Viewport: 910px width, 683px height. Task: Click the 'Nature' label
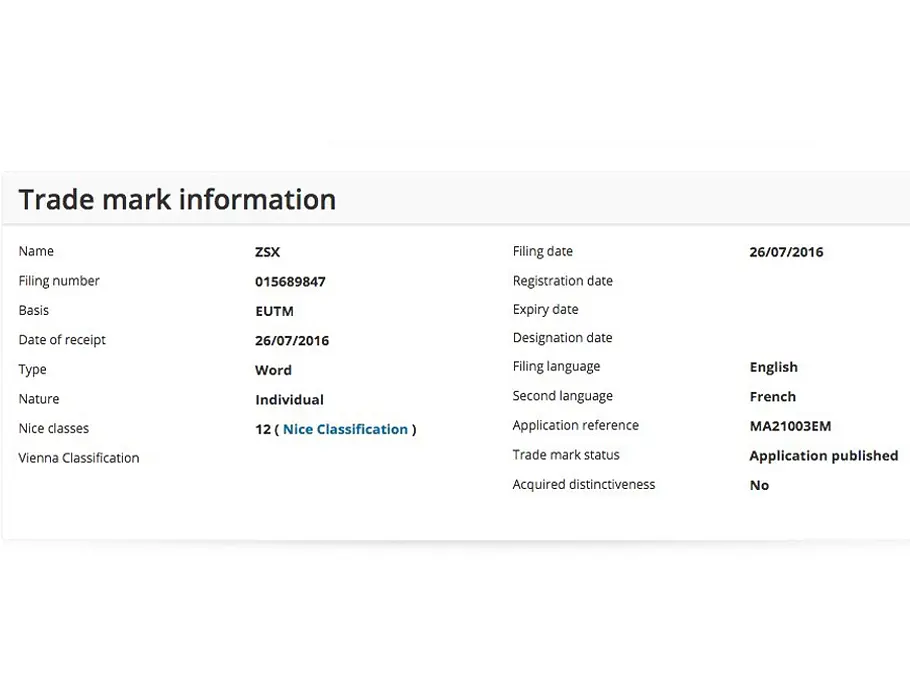[39, 399]
